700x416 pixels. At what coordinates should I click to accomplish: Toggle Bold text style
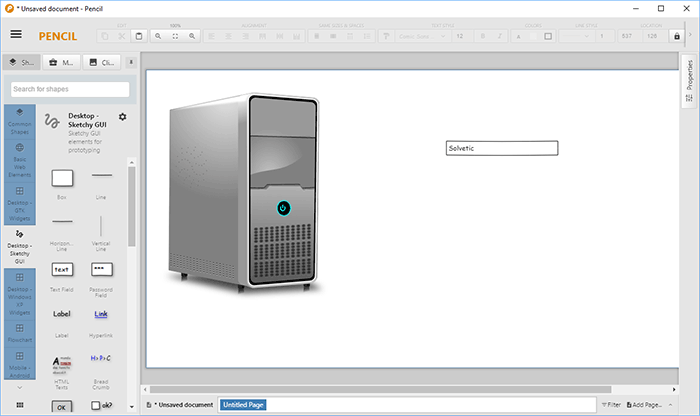coord(483,36)
